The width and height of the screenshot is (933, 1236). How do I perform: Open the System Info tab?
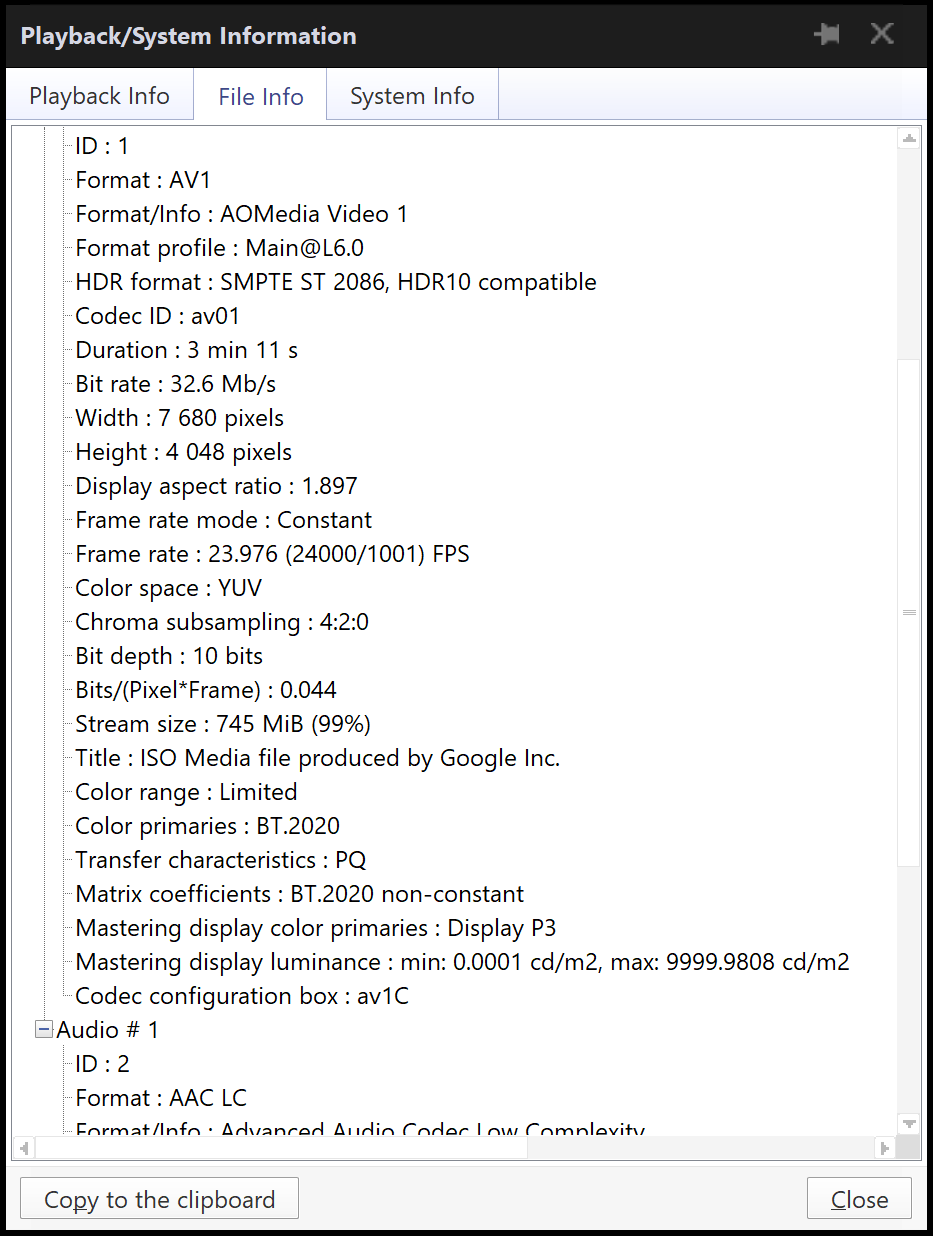tap(412, 96)
